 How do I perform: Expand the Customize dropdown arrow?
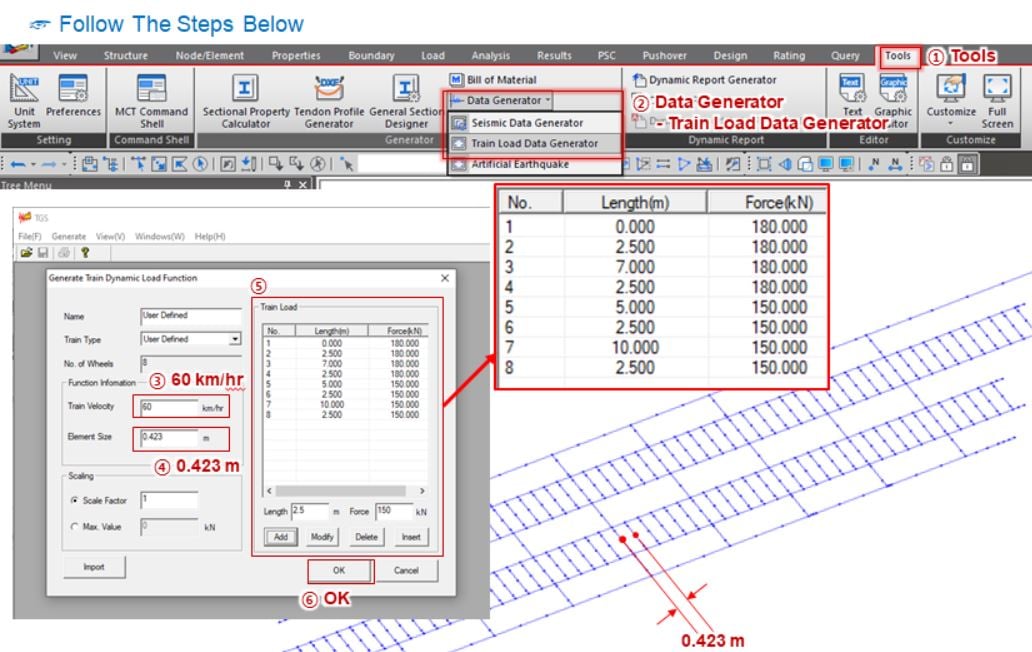[x=951, y=124]
